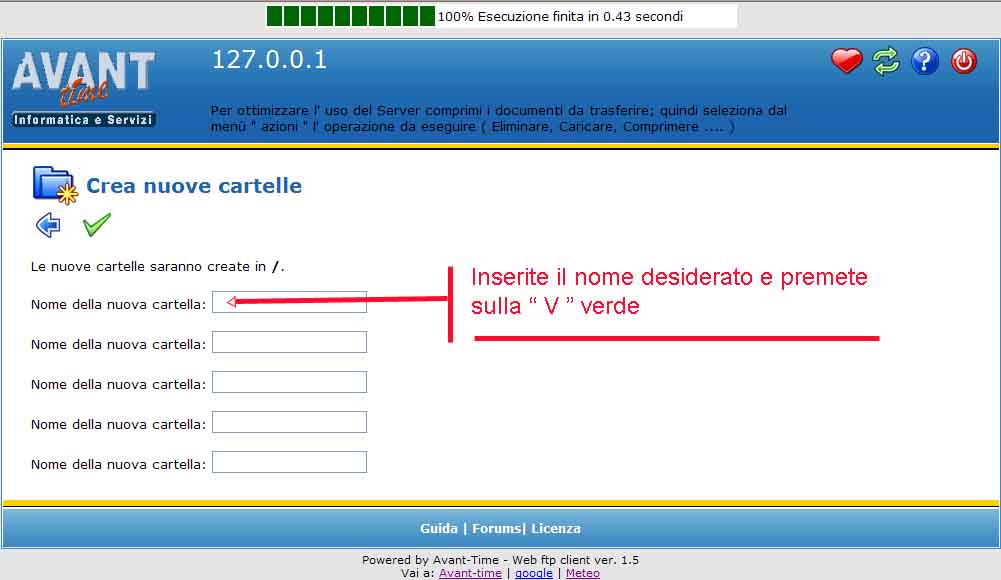Open help via blue question mark icon
The image size is (1001, 580).
[x=925, y=62]
